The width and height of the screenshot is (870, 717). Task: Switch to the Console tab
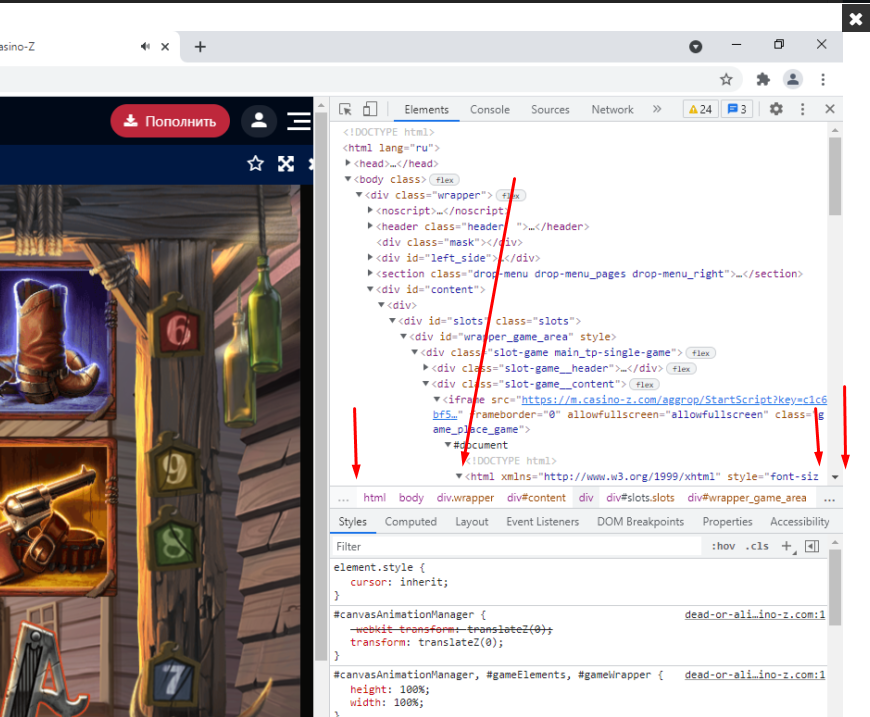tap(489, 110)
